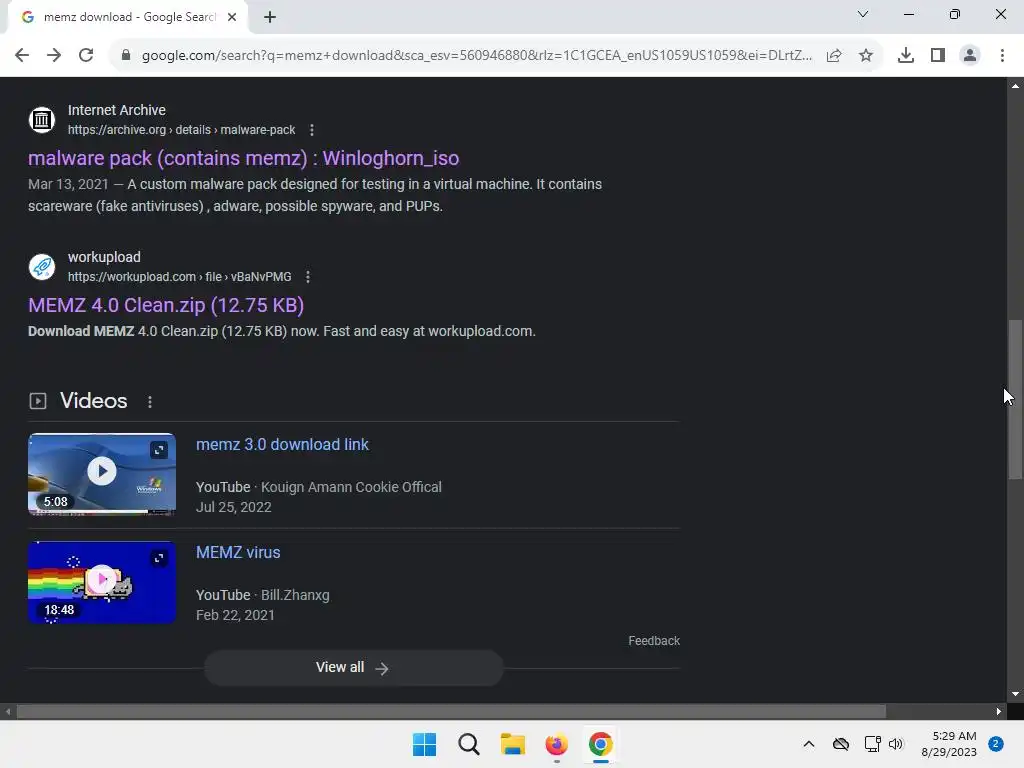Click Feedback under video results

pyautogui.click(x=654, y=641)
